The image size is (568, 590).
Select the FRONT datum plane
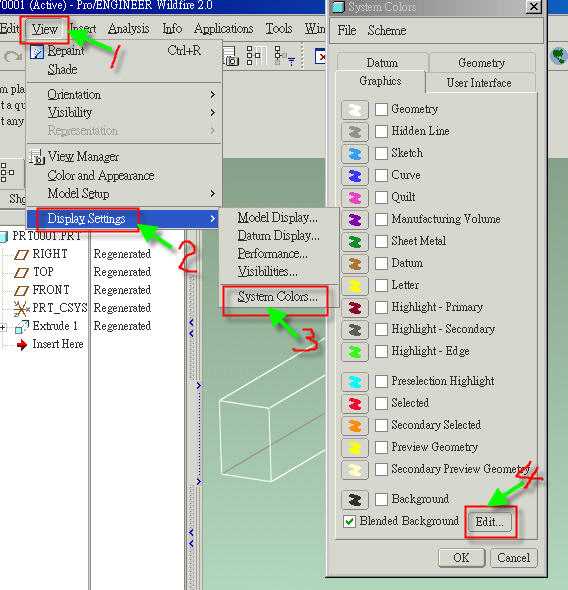(x=51, y=290)
